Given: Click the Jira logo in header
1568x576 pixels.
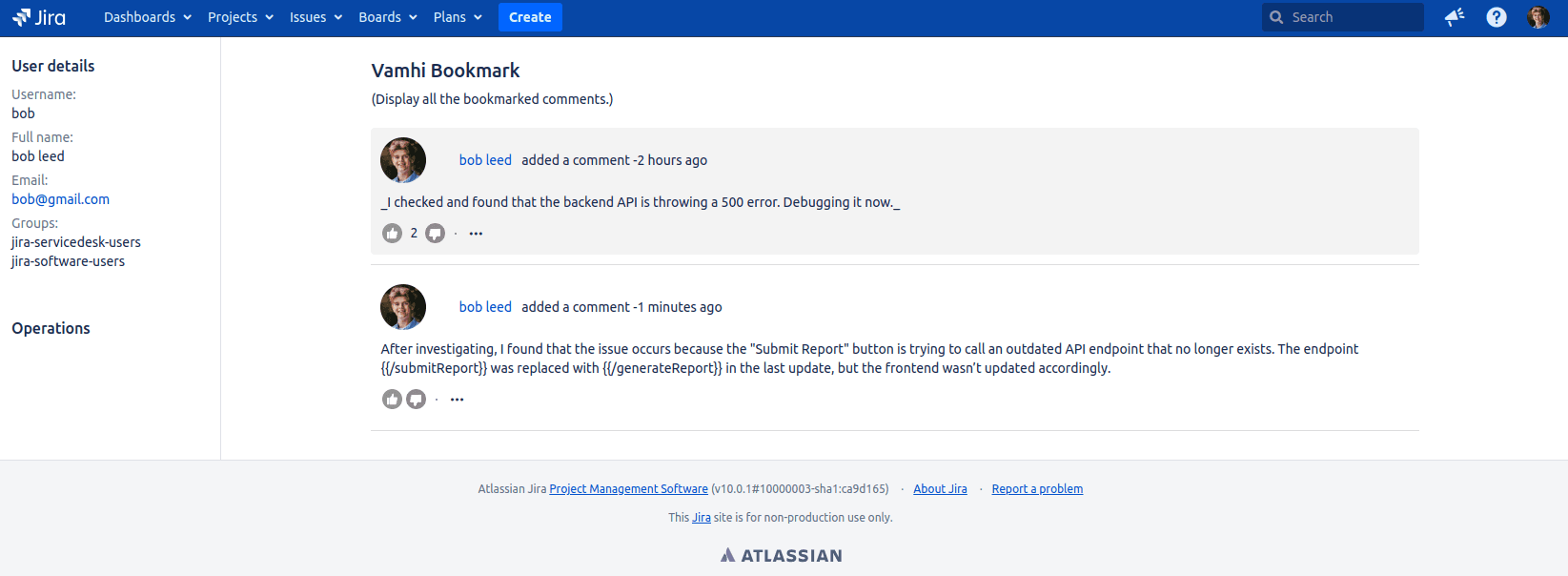Looking at the screenshot, I should [39, 17].
